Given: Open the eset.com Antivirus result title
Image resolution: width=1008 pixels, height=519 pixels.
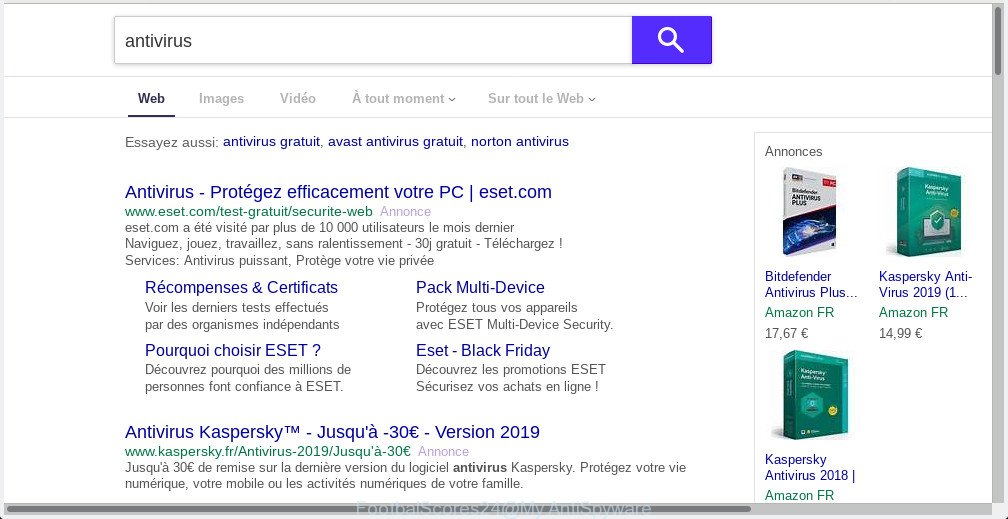Looking at the screenshot, I should [338, 192].
